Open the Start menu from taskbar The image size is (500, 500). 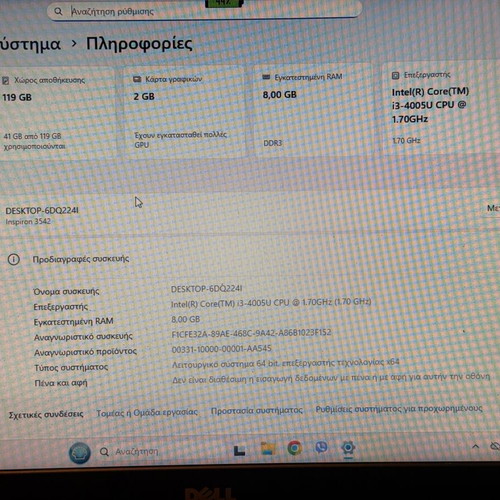tap(240, 451)
